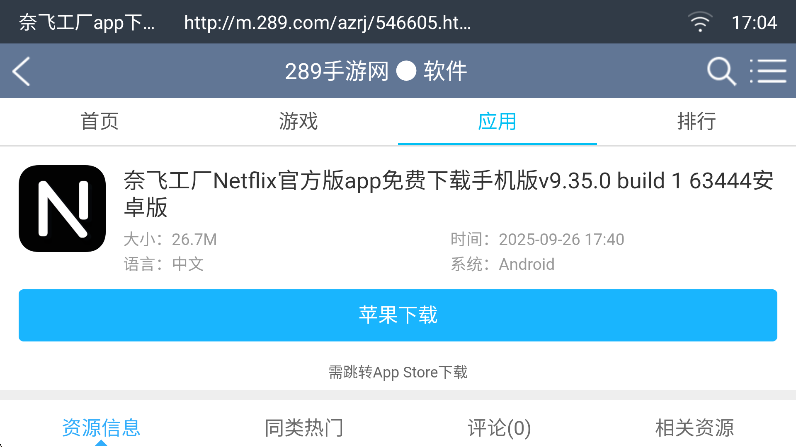Select the 应用 tab

[498, 121]
